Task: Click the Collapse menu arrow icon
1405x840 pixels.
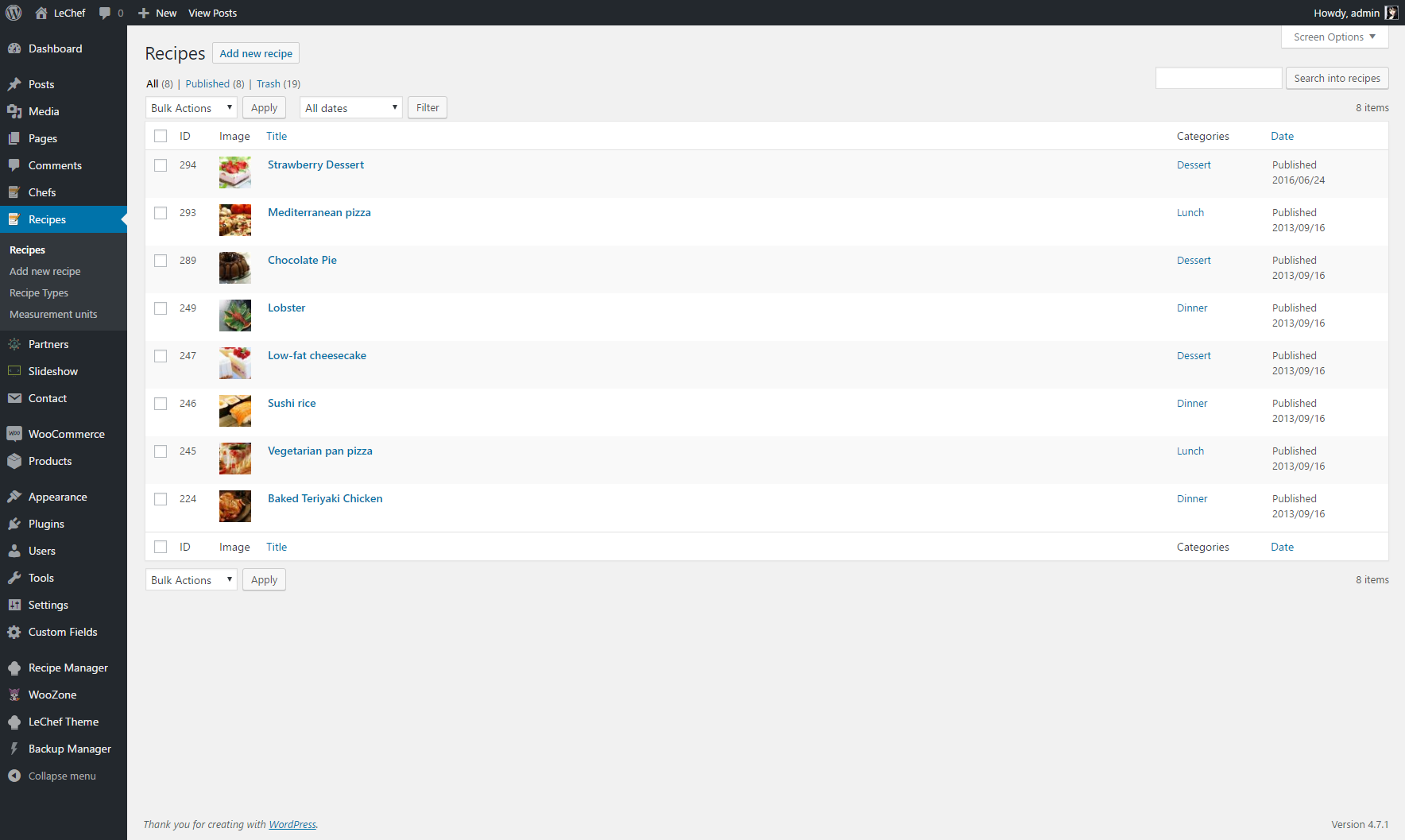Action: (14, 776)
